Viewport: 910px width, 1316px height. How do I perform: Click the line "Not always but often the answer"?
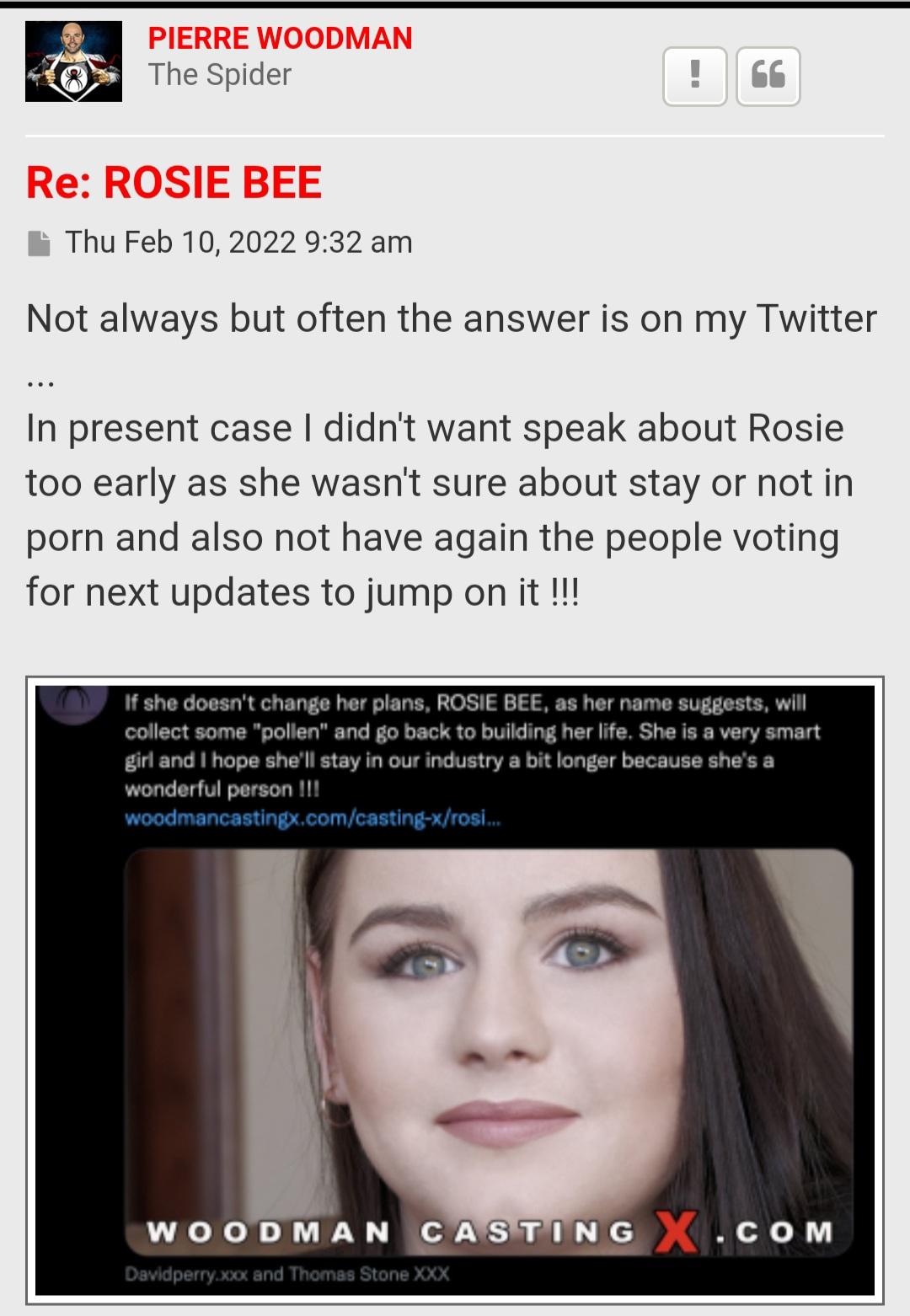pos(452,319)
